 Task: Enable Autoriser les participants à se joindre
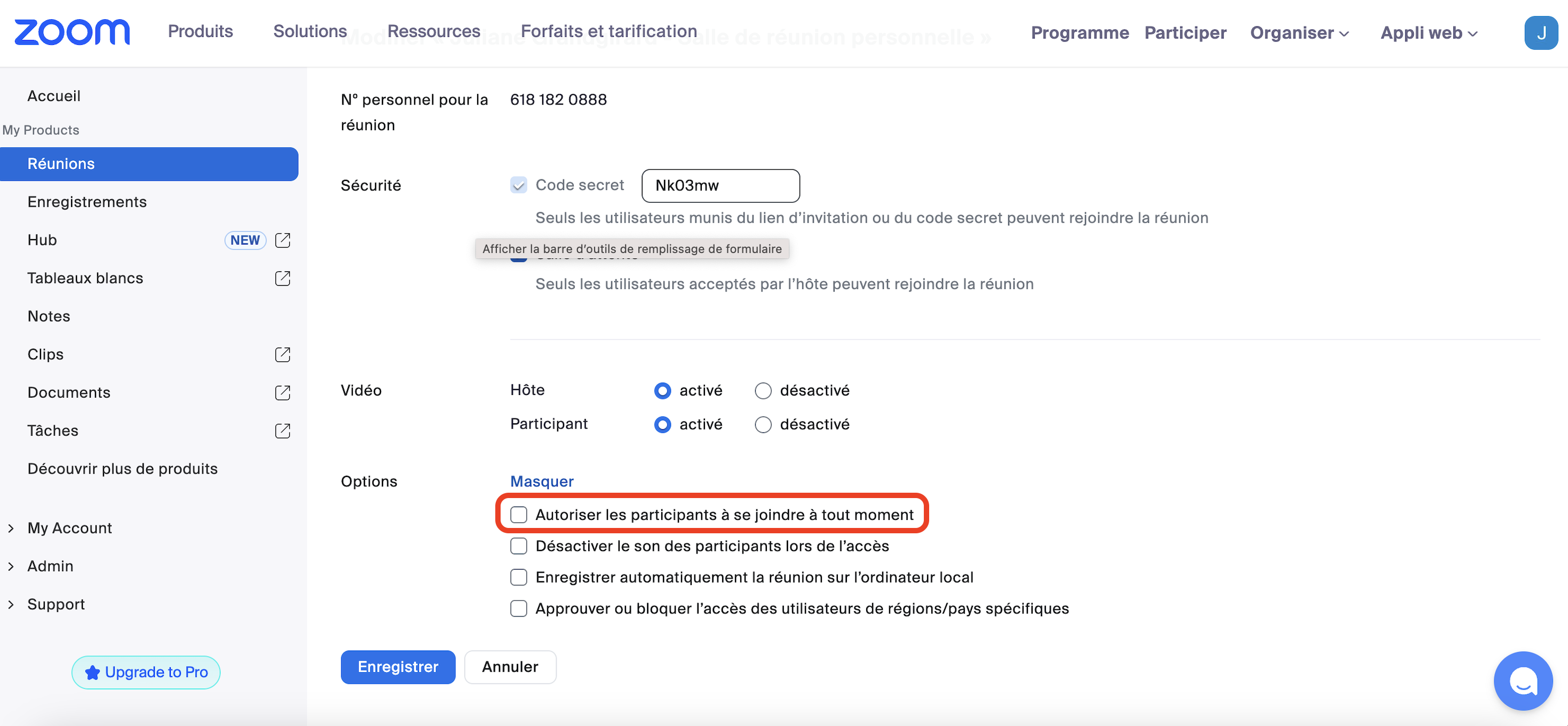(519, 515)
